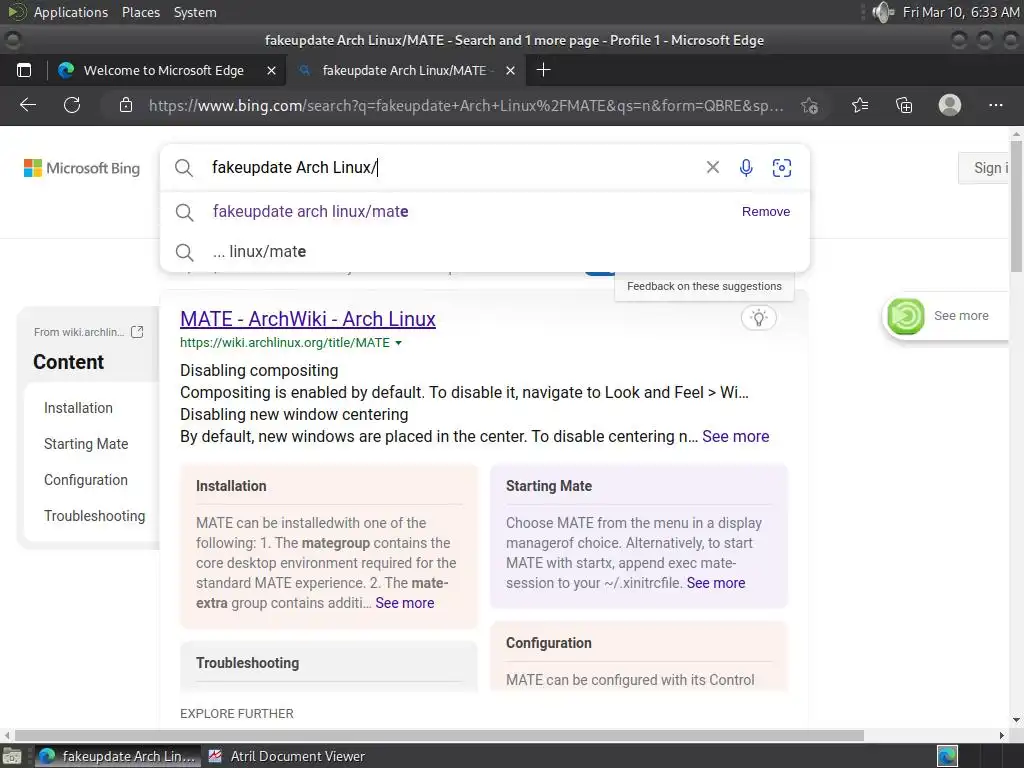Select the Edge window taskbar entry
The image size is (1024, 768).
coord(118,756)
